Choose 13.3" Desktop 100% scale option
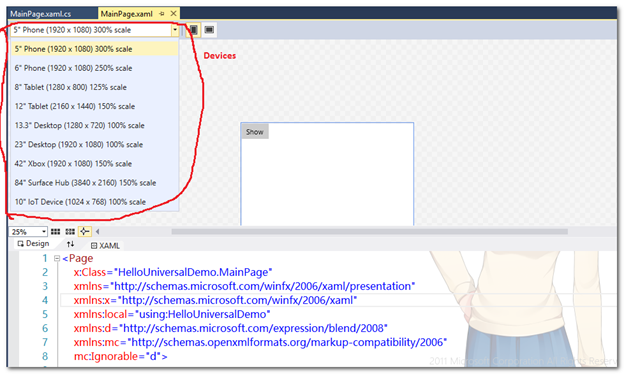Viewport: 624px width, 374px height. click(94, 125)
